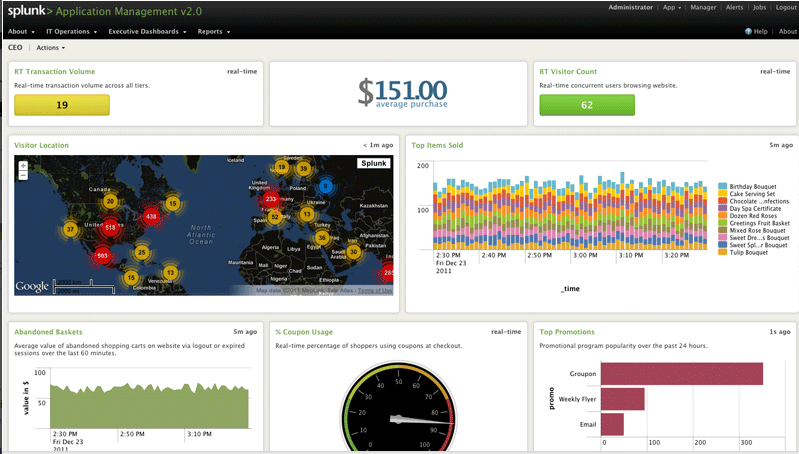799x454 pixels.
Task: Click the Splunk logo
Action: [30, 11]
